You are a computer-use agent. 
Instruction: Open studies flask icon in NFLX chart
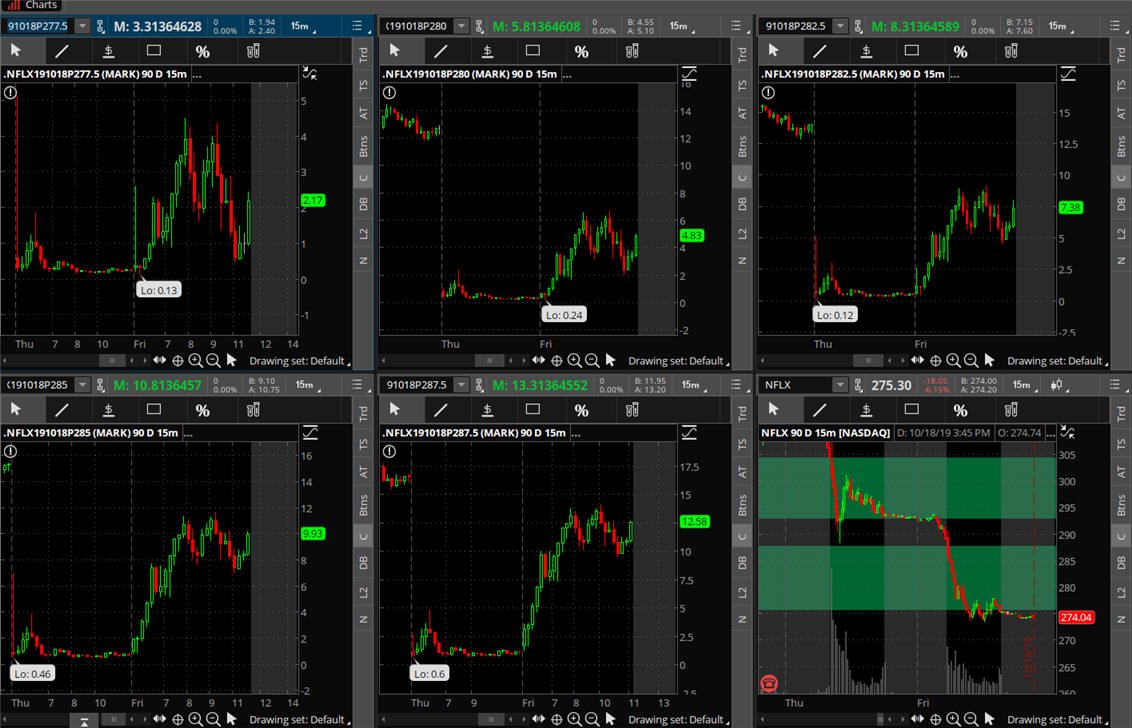(x=1011, y=410)
